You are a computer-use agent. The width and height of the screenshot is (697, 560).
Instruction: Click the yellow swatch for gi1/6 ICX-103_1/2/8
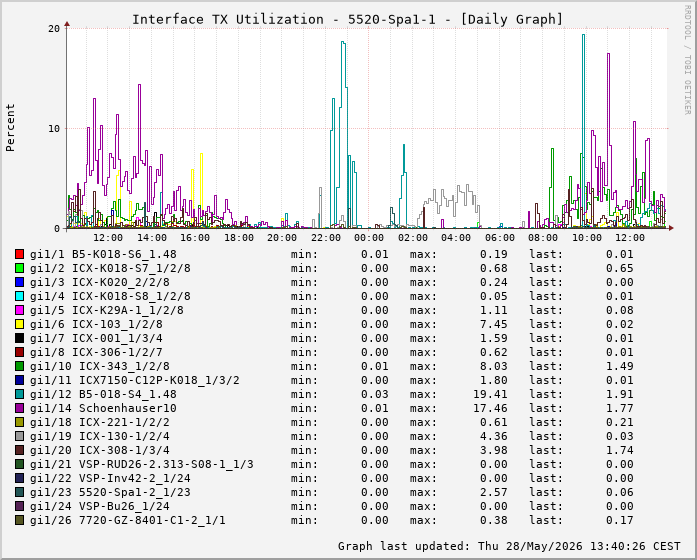click(x=19, y=324)
